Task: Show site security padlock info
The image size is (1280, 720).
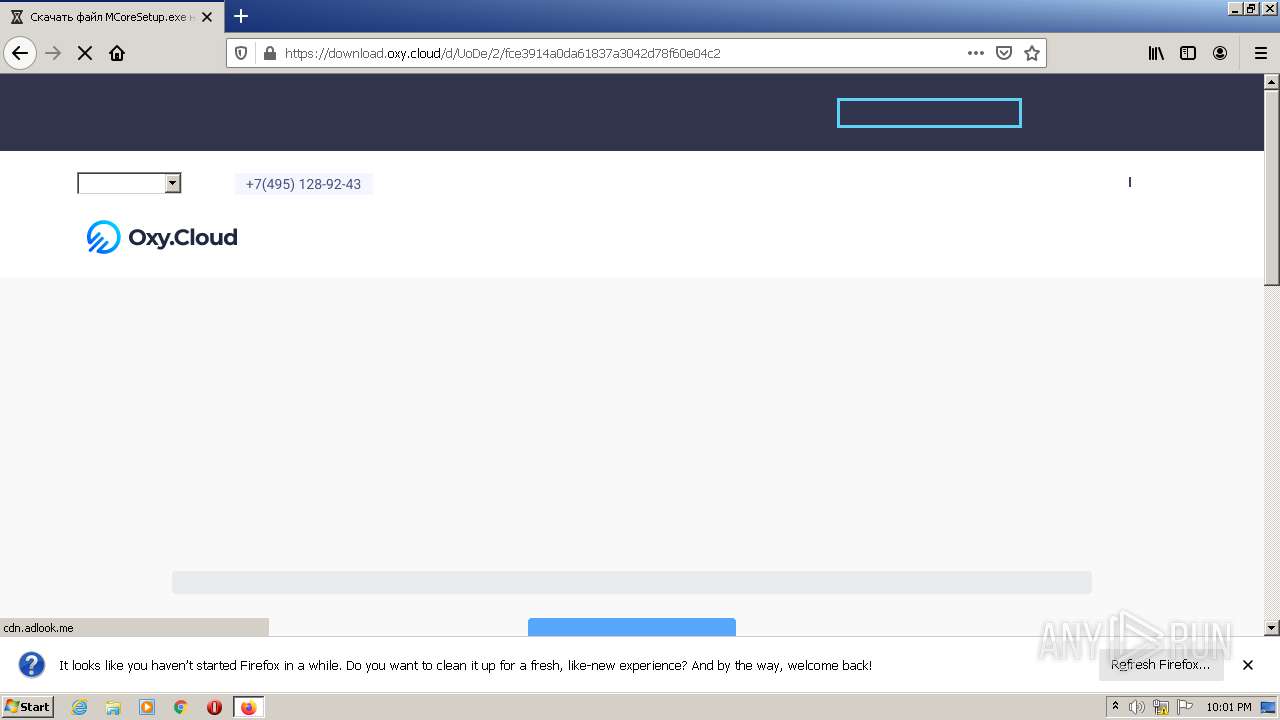Action: (x=269, y=53)
